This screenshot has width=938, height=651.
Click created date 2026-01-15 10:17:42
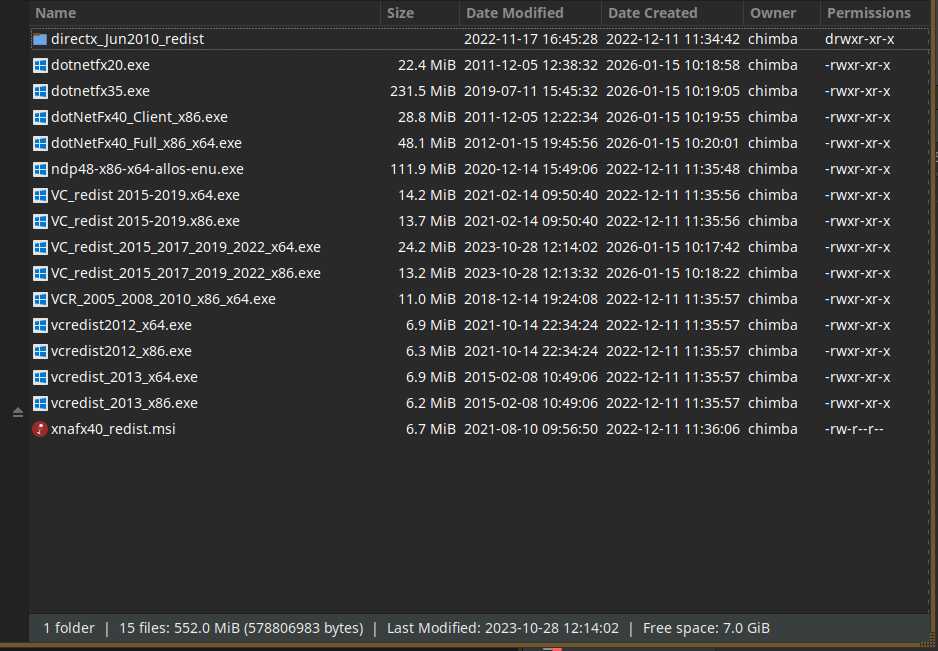pos(672,247)
